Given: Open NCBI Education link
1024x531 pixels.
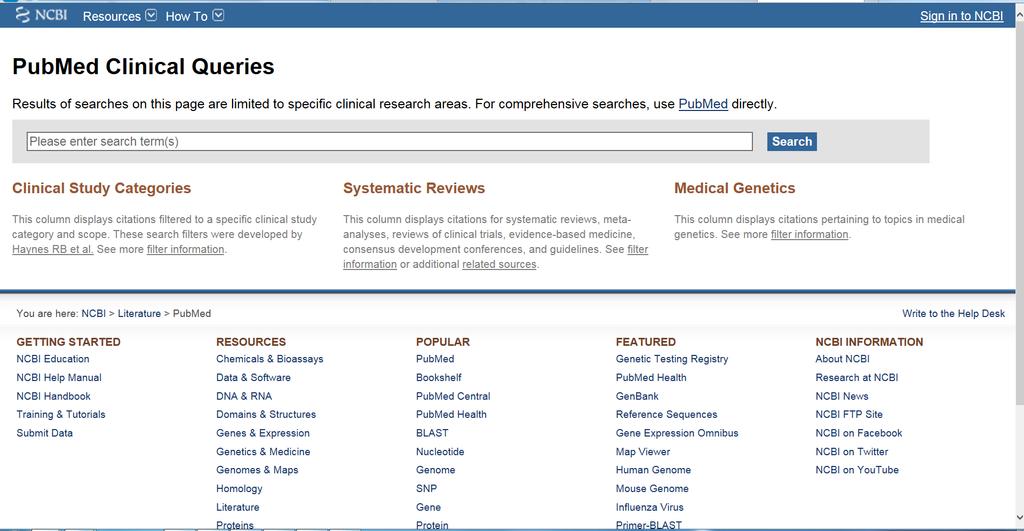Looking at the screenshot, I should (53, 359).
